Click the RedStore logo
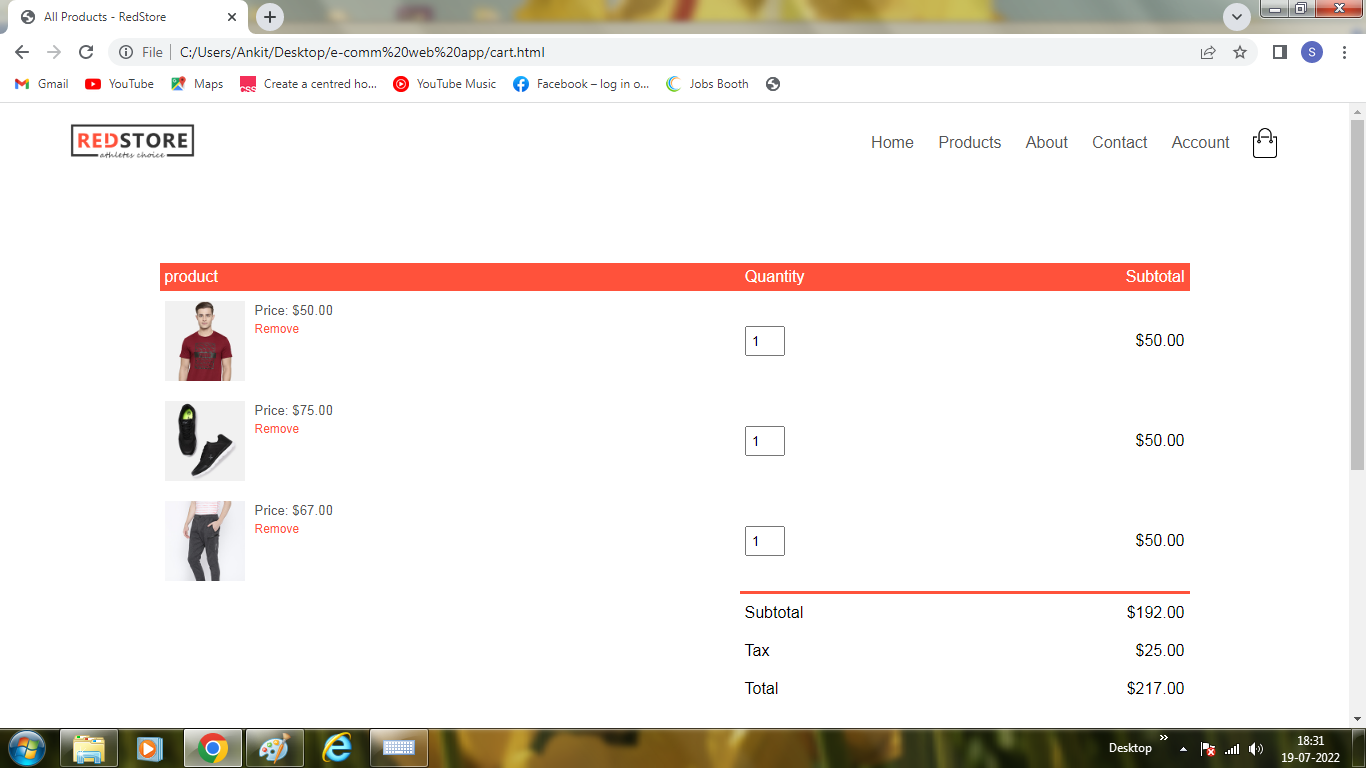Screen dimensions: 1366x768 pos(132,142)
